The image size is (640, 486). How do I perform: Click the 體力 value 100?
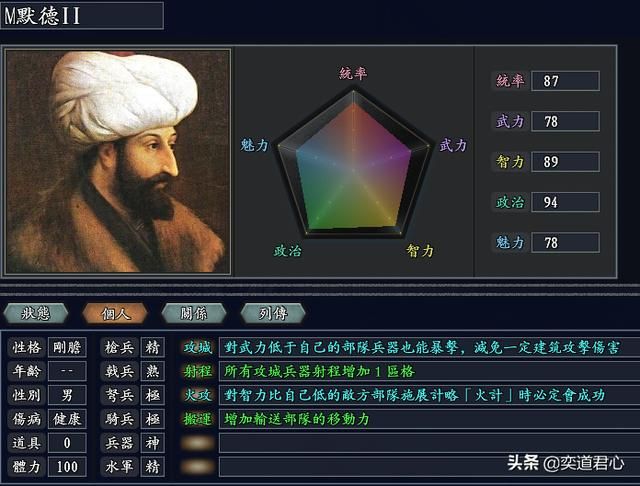click(x=67, y=466)
